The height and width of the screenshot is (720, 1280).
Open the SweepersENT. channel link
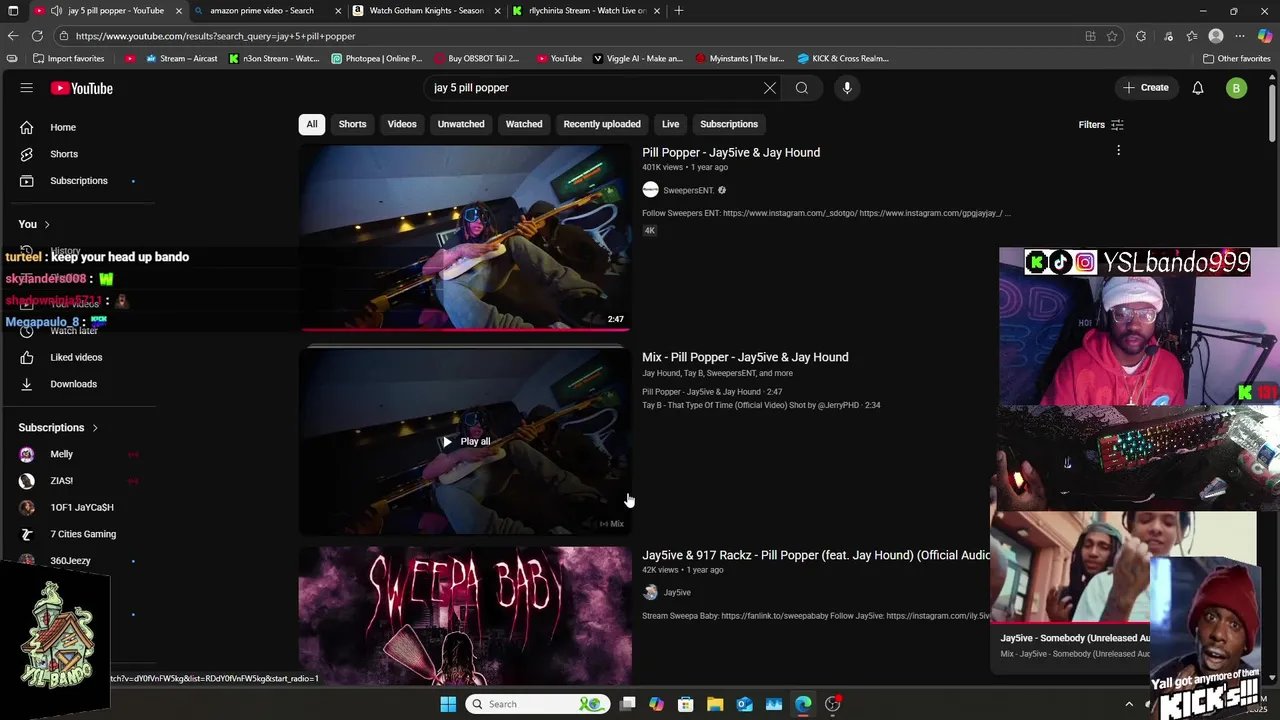pyautogui.click(x=688, y=190)
